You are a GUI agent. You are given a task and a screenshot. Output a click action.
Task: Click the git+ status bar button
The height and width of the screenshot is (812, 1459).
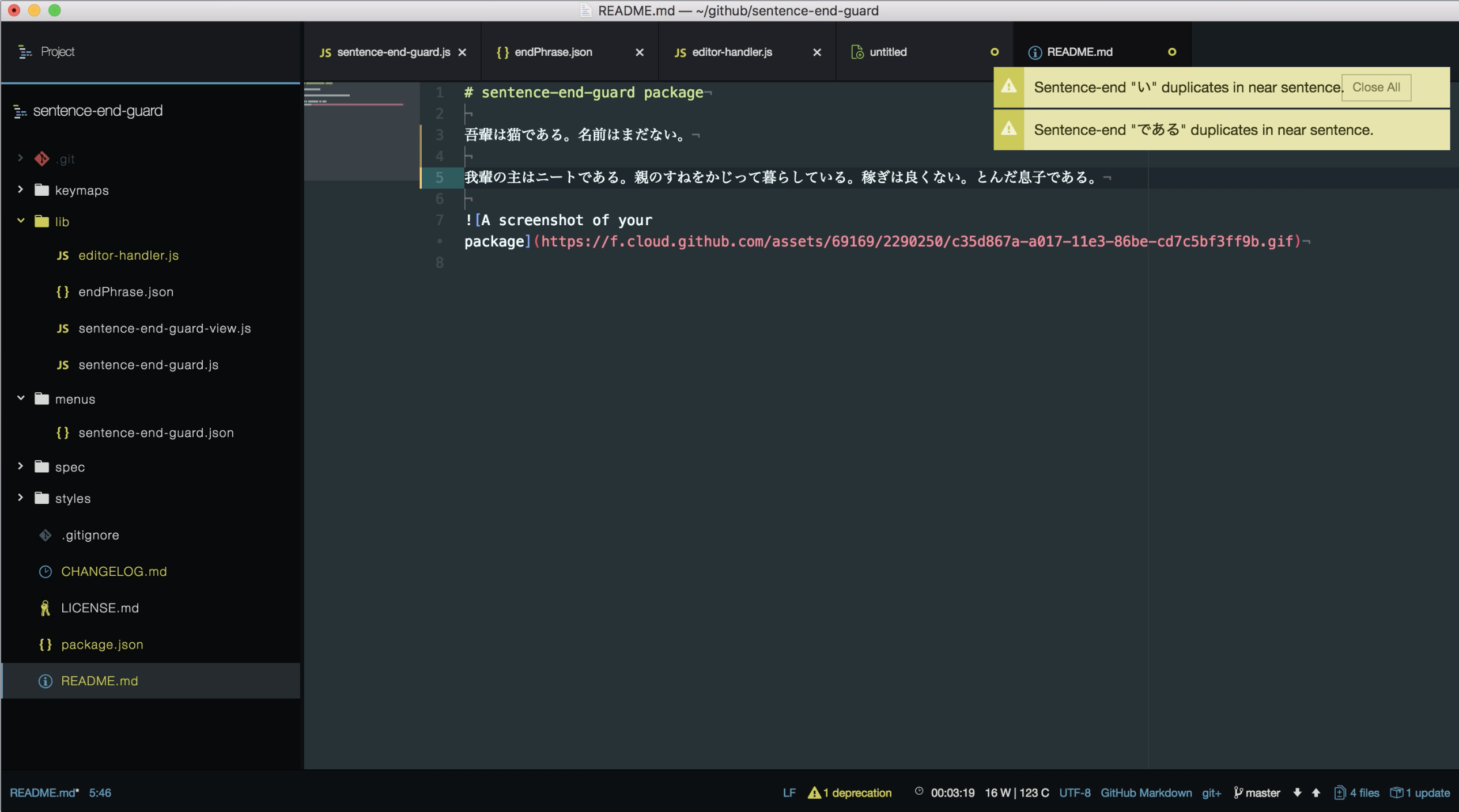point(1211,793)
